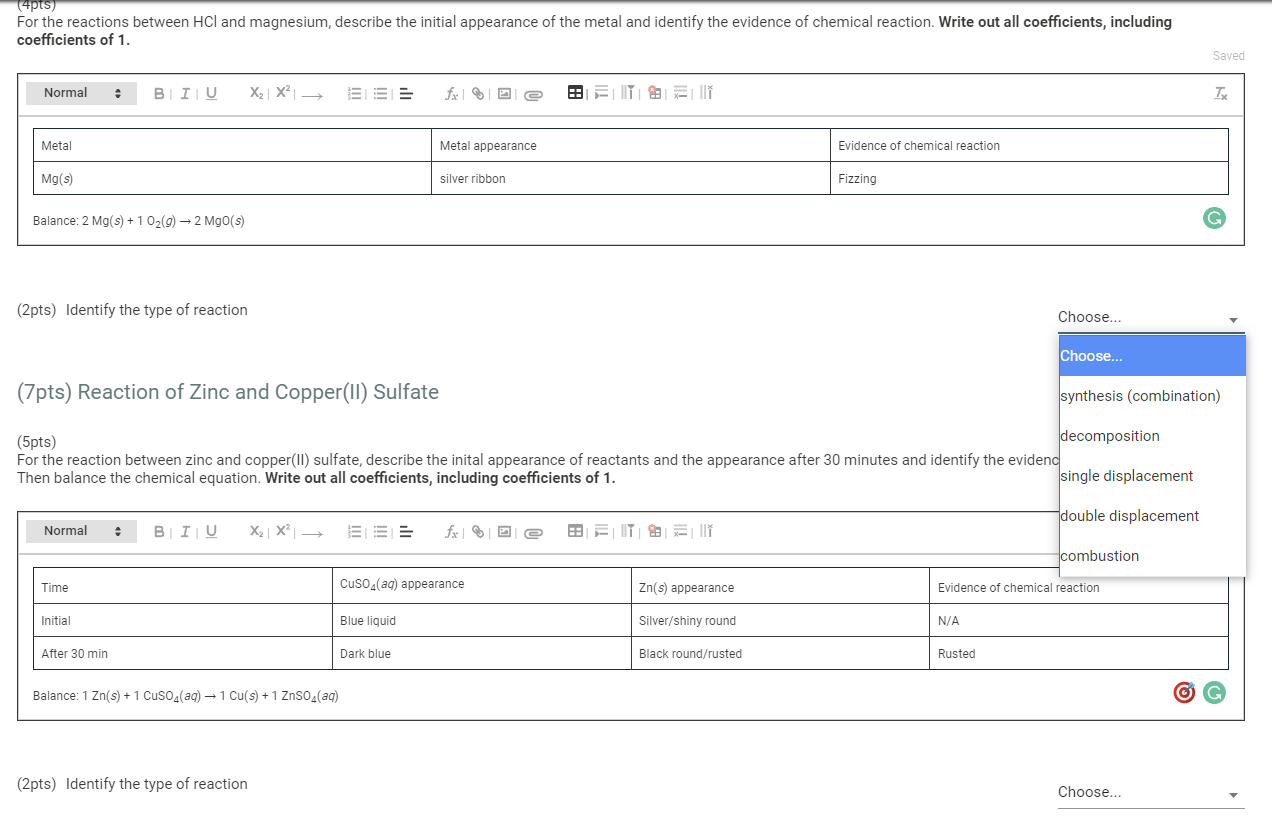The image size is (1272, 838).
Task: Click the 'Rusted' evidence cell
Action: 1079,653
